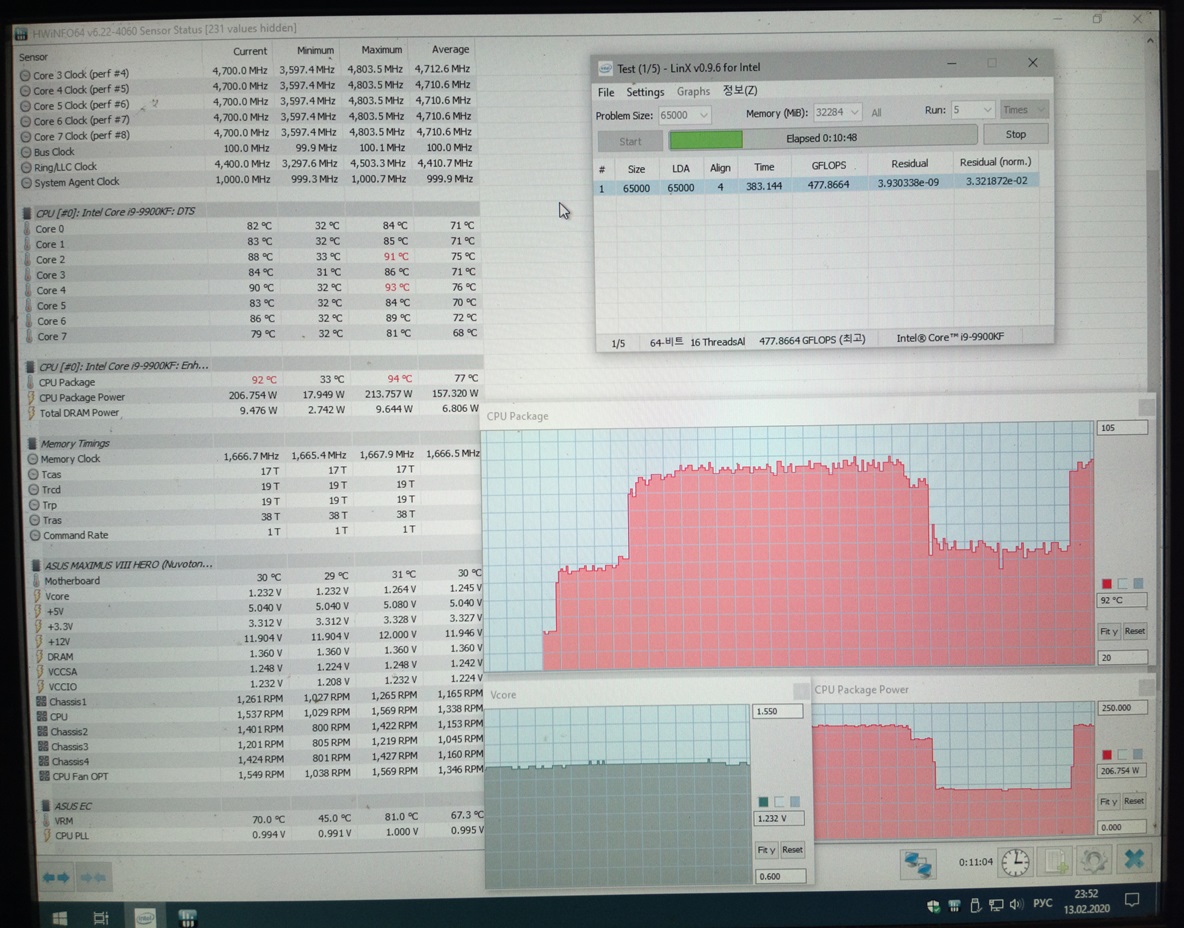Open Windows Security tray icon
The height and width of the screenshot is (928, 1184).
pyautogui.click(x=933, y=905)
